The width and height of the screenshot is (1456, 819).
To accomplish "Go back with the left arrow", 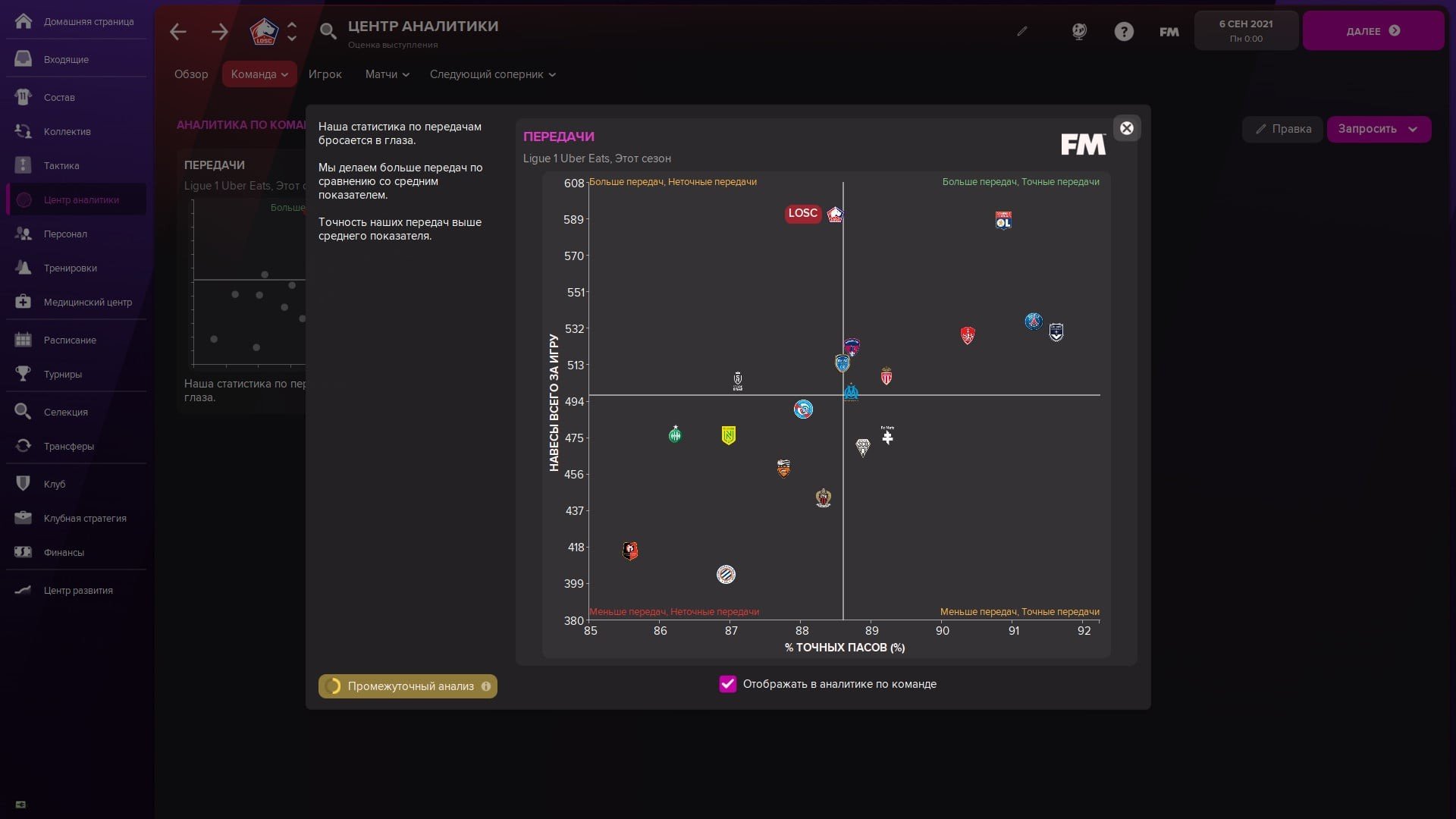I will click(x=178, y=32).
